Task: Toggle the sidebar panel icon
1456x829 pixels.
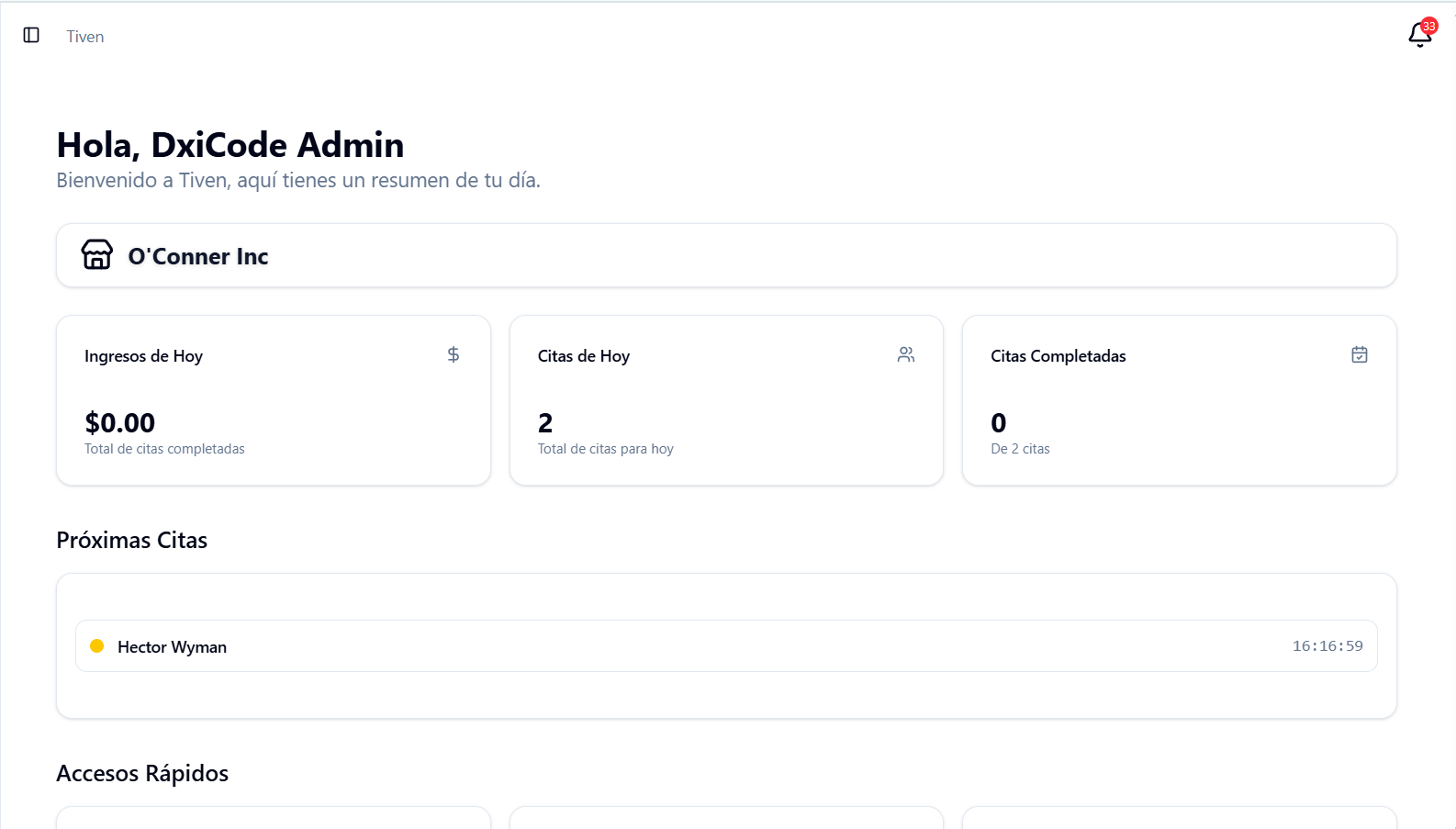Action: tap(31, 35)
